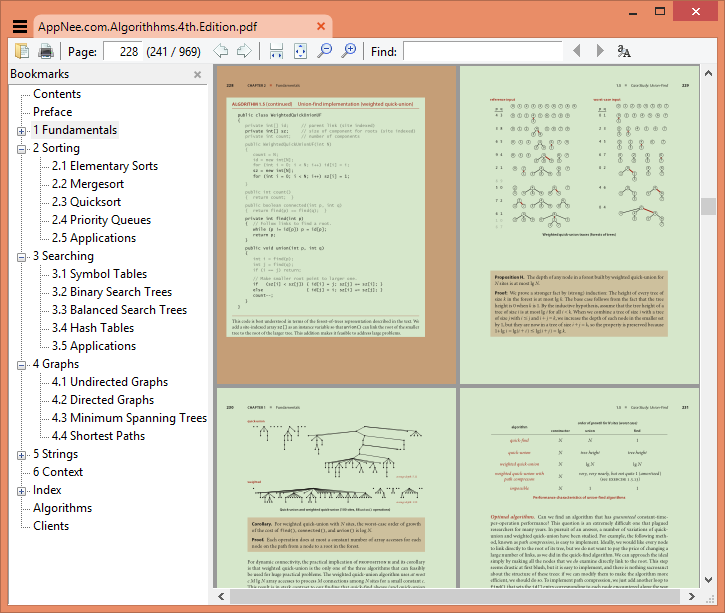The height and width of the screenshot is (613, 725).
Task: Jump to 3.3 Balanced Search Trees
Action: (x=119, y=310)
